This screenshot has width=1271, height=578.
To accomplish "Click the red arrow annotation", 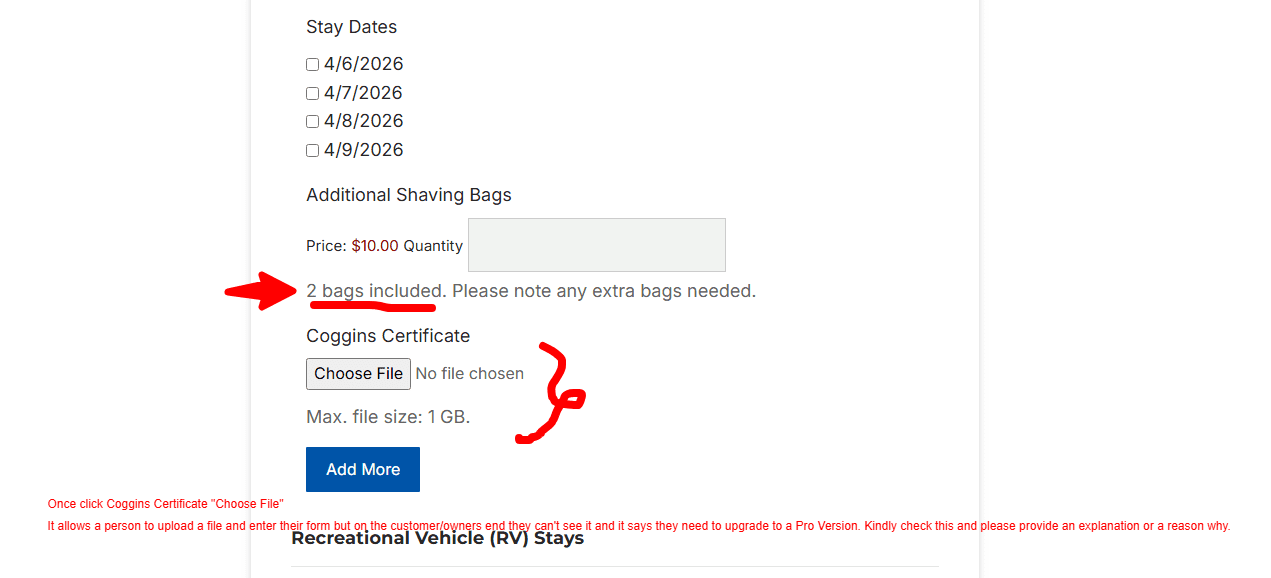I will [x=262, y=291].
